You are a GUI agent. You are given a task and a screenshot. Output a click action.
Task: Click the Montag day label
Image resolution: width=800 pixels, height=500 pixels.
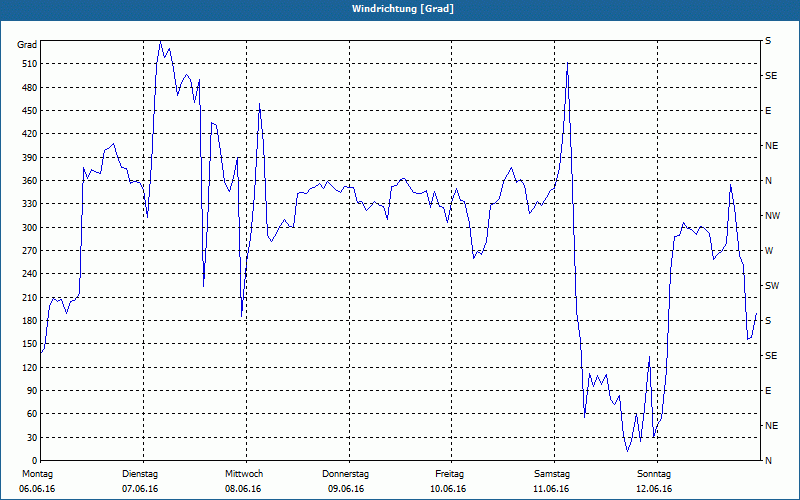click(x=37, y=474)
